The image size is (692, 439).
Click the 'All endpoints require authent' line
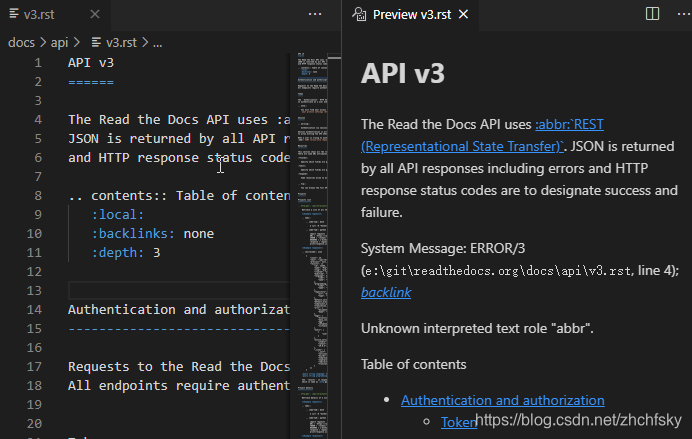179,385
